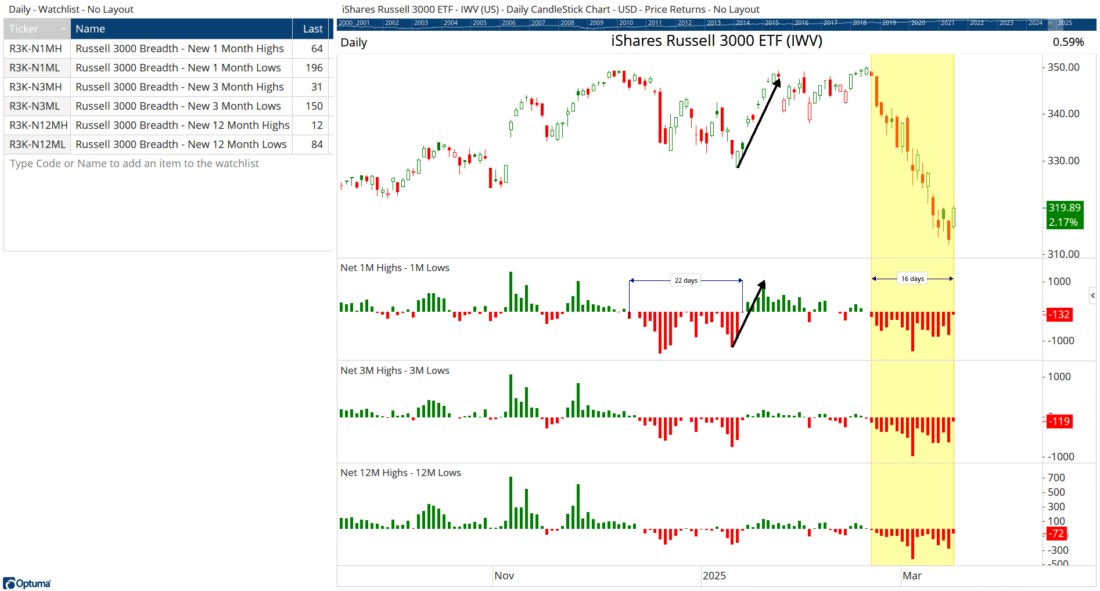Click the Daily Watchlist window title
Screen dimensions: 1100x591
[x=71, y=9]
